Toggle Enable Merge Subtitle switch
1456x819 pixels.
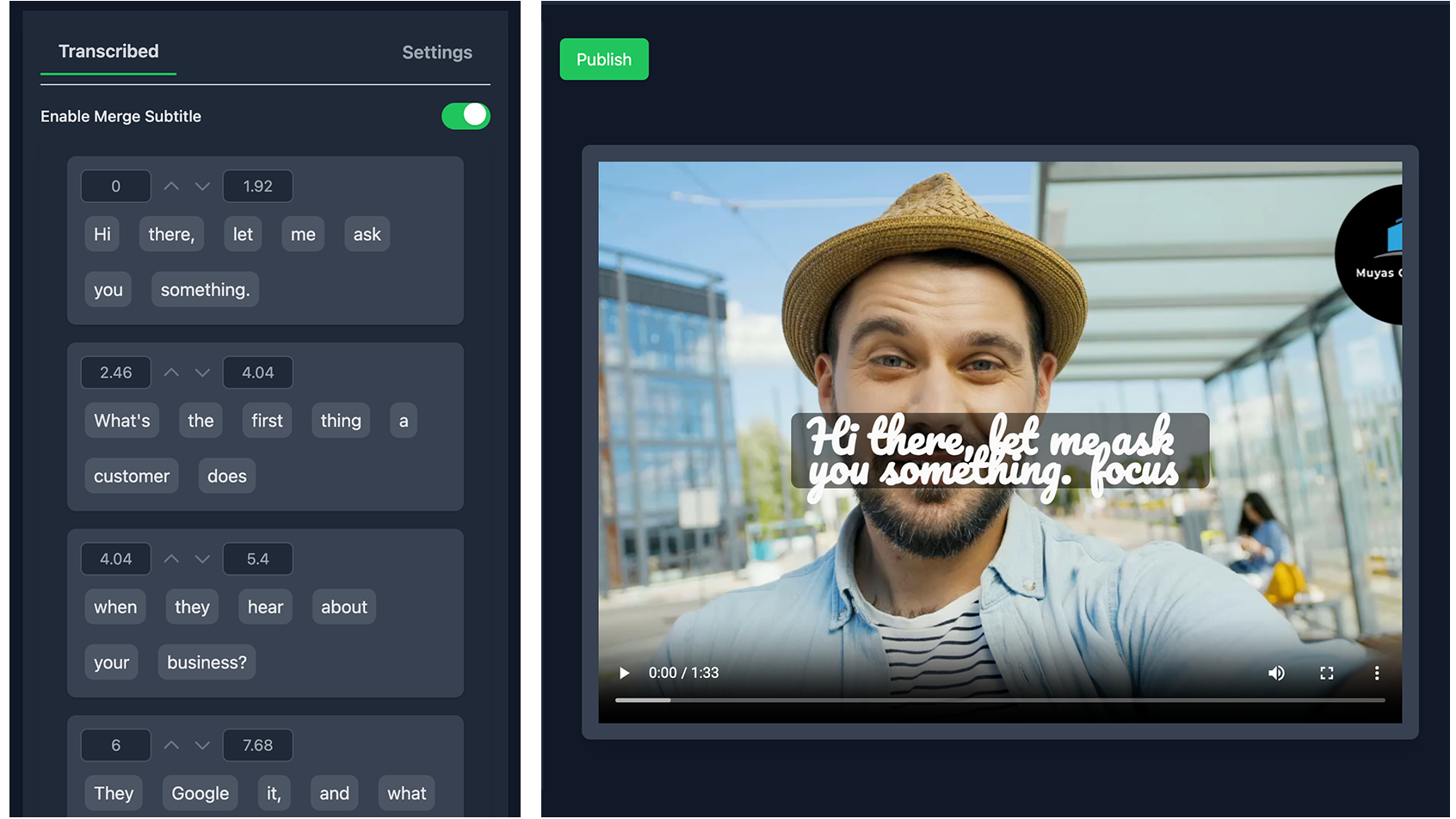pyautogui.click(x=466, y=115)
